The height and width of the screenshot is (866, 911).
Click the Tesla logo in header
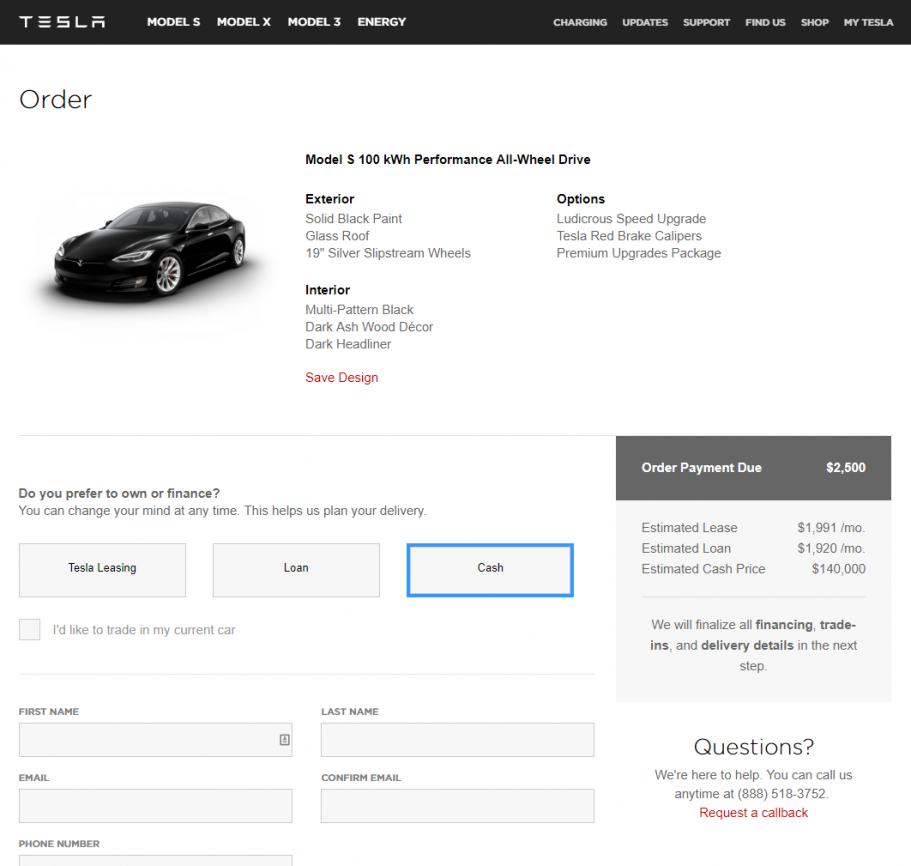[x=62, y=22]
